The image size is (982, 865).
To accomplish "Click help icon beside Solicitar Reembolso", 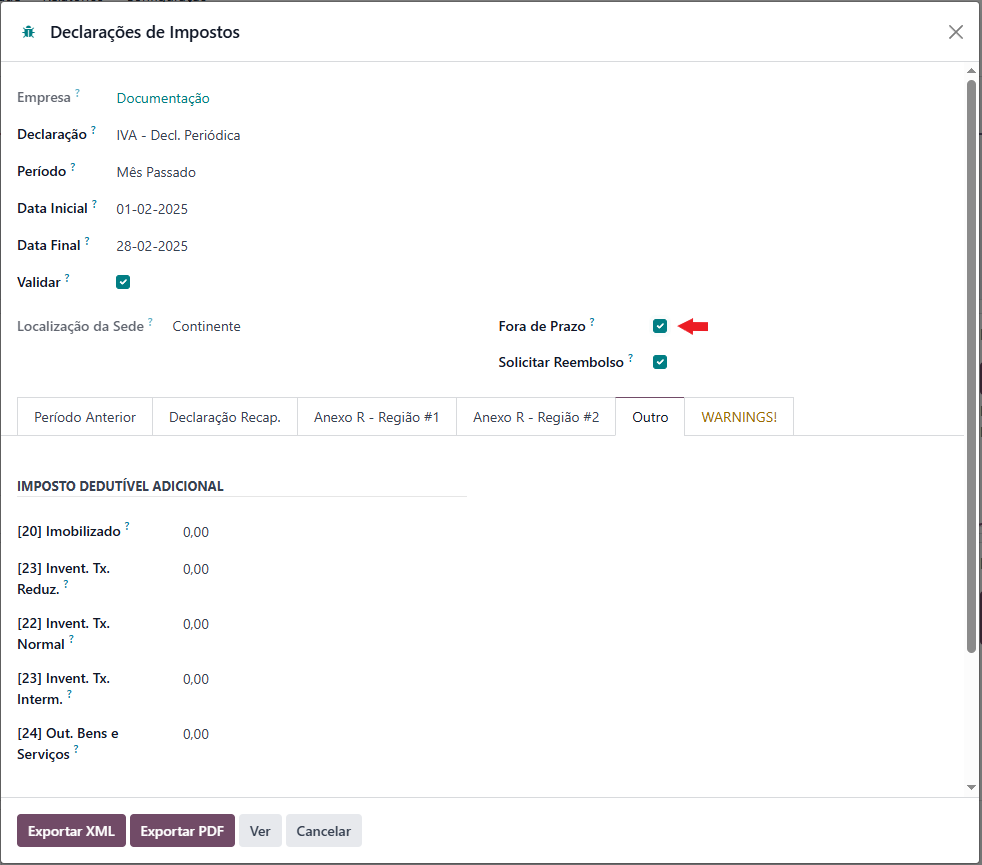I will (631, 358).
